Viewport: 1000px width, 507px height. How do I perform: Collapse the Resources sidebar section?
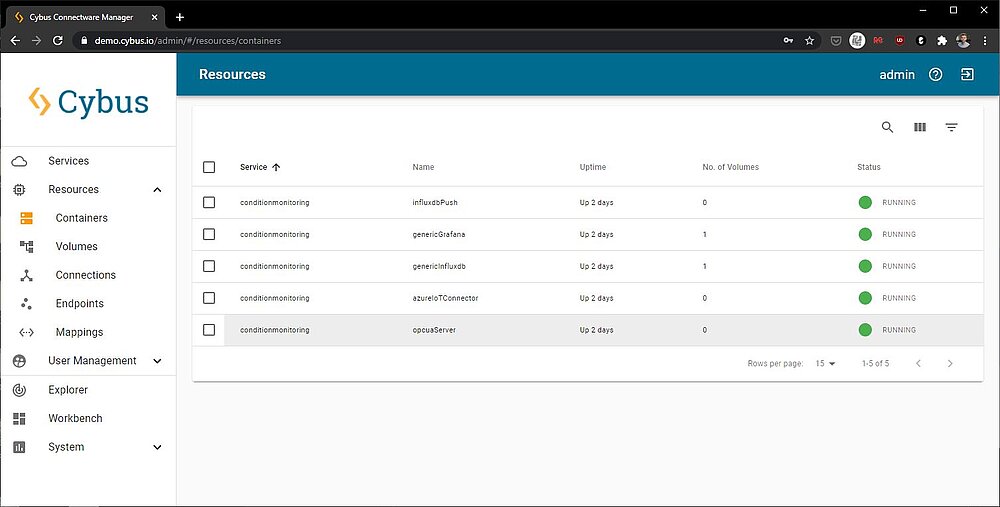[x=157, y=190]
